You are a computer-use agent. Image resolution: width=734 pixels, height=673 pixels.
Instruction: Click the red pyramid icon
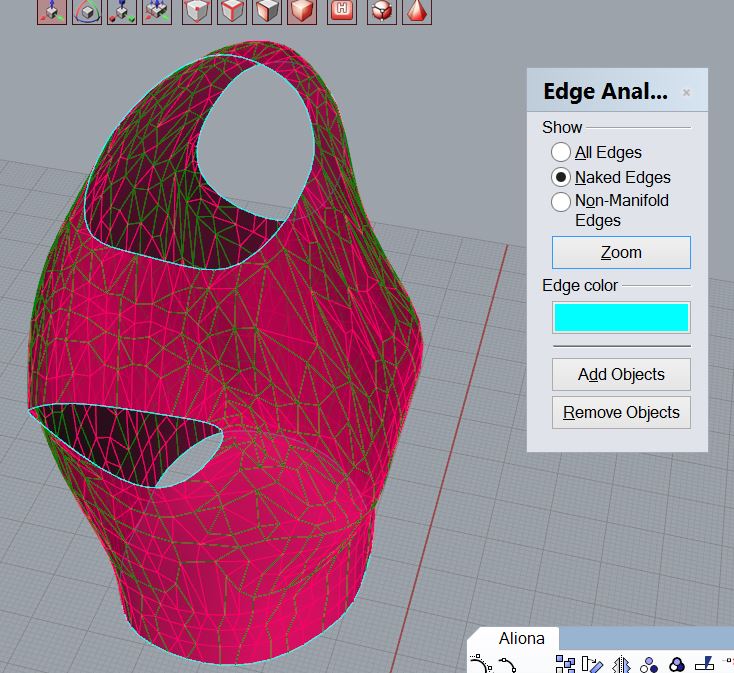coord(417,11)
